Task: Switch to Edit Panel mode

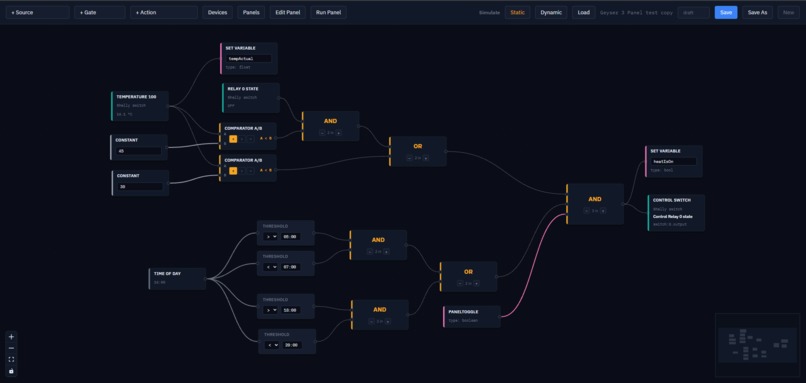Action: [288, 12]
